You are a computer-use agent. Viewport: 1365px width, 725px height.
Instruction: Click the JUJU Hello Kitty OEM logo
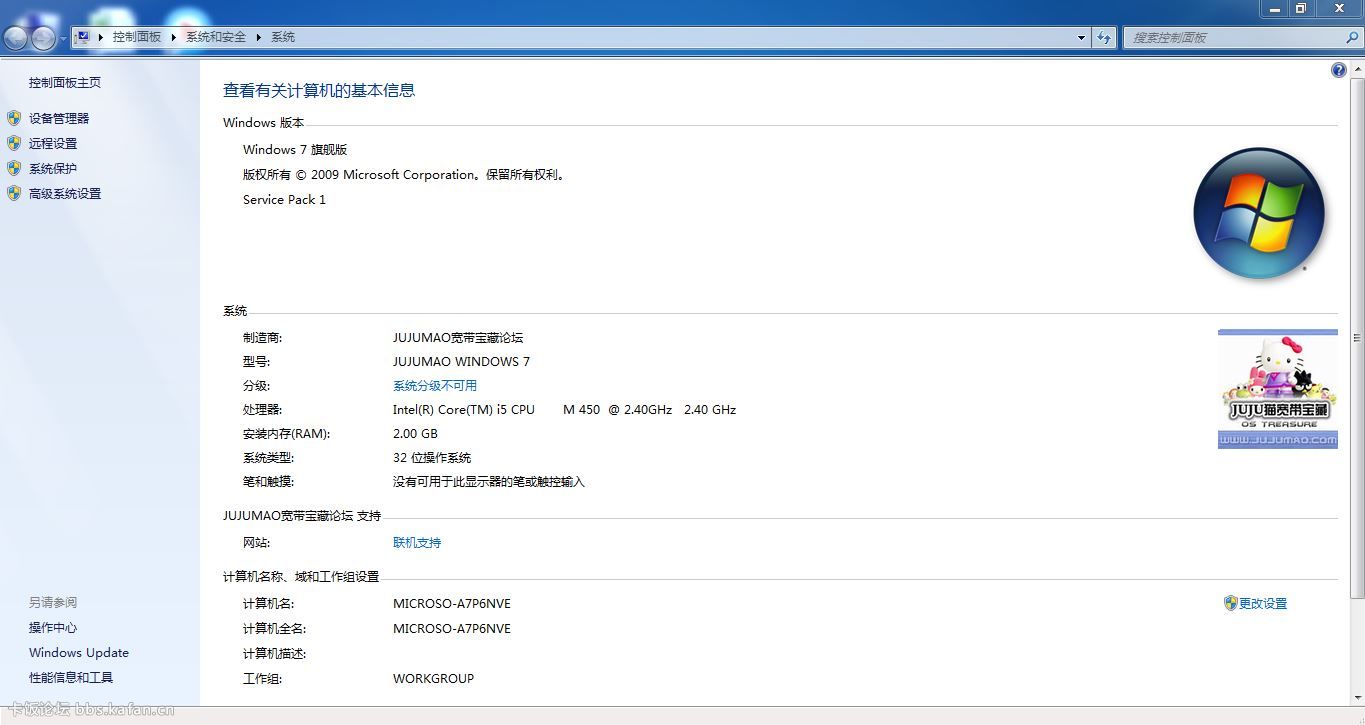click(1278, 389)
